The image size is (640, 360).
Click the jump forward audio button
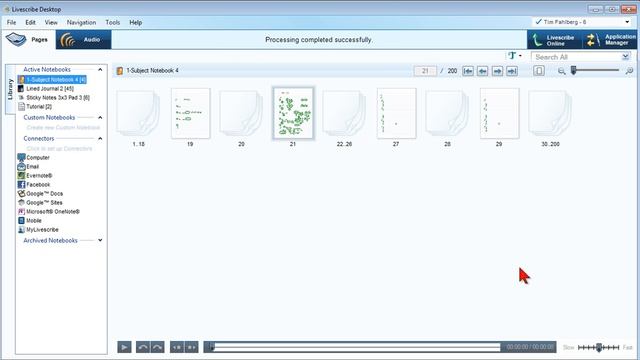[158, 347]
